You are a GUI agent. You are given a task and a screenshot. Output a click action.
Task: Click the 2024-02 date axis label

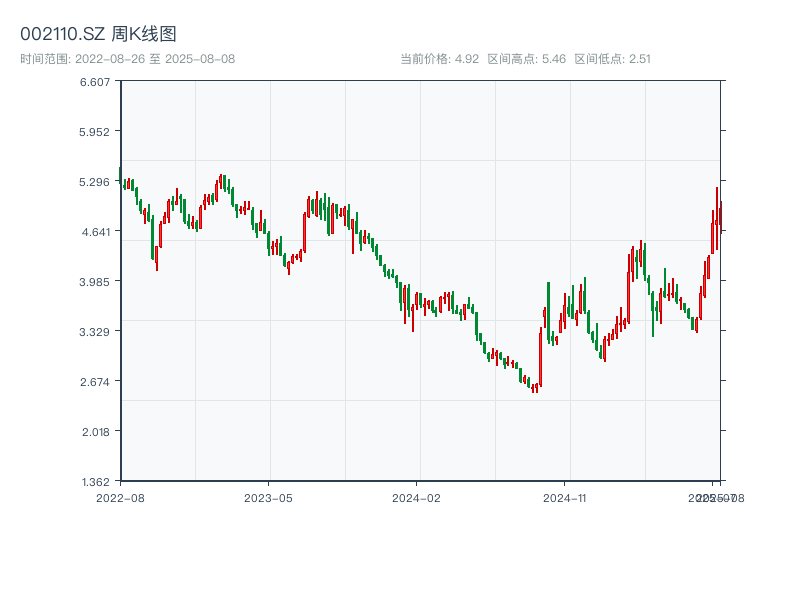coord(416,497)
